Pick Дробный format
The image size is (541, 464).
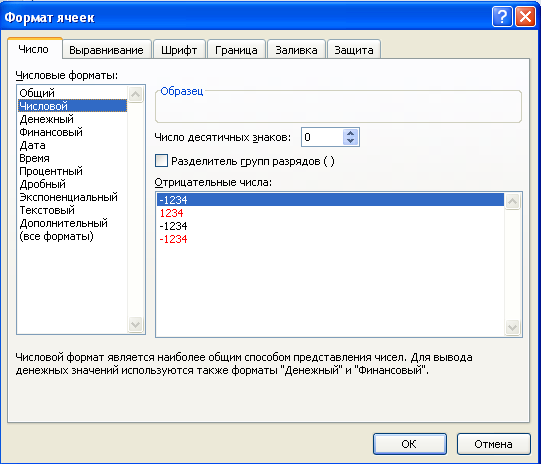[72, 184]
